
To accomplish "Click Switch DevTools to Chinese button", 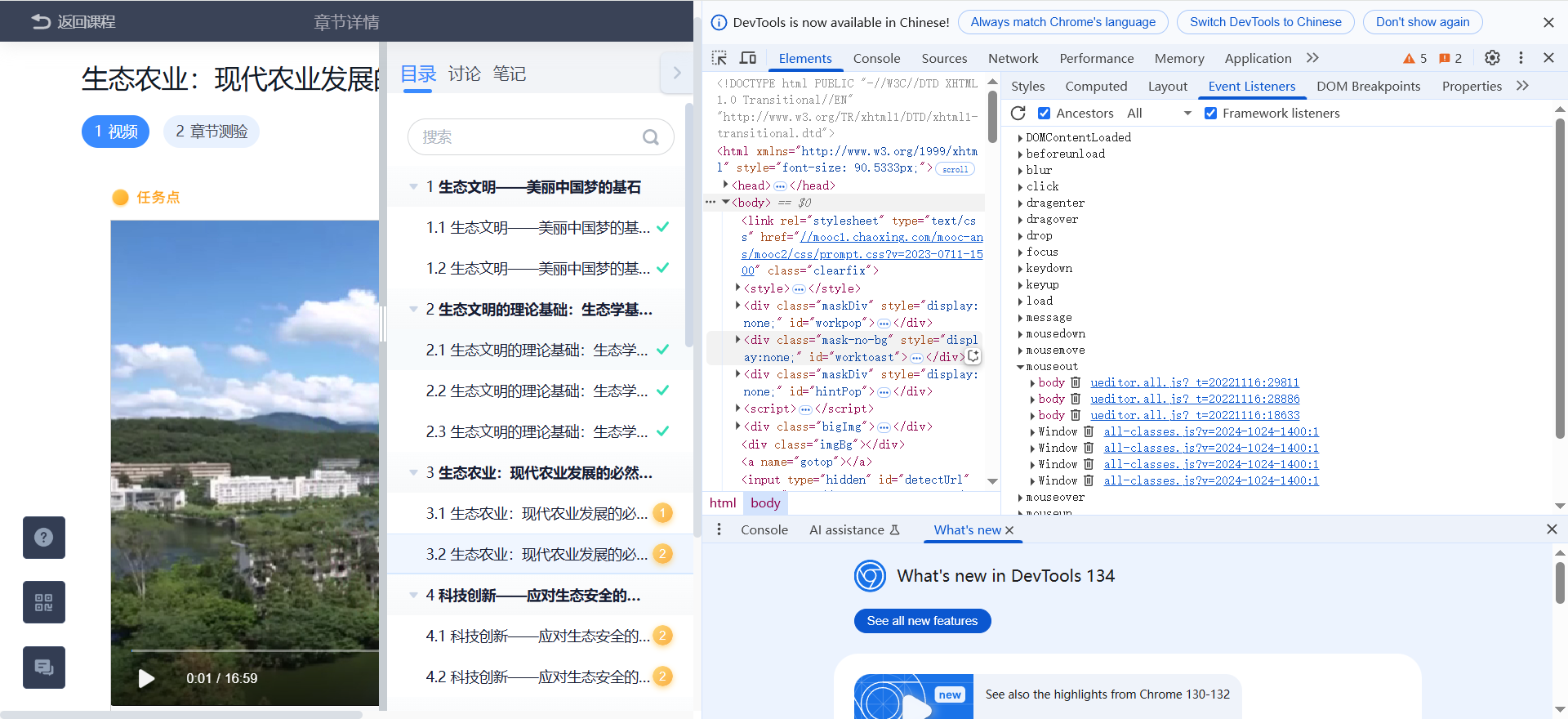I will point(1265,22).
